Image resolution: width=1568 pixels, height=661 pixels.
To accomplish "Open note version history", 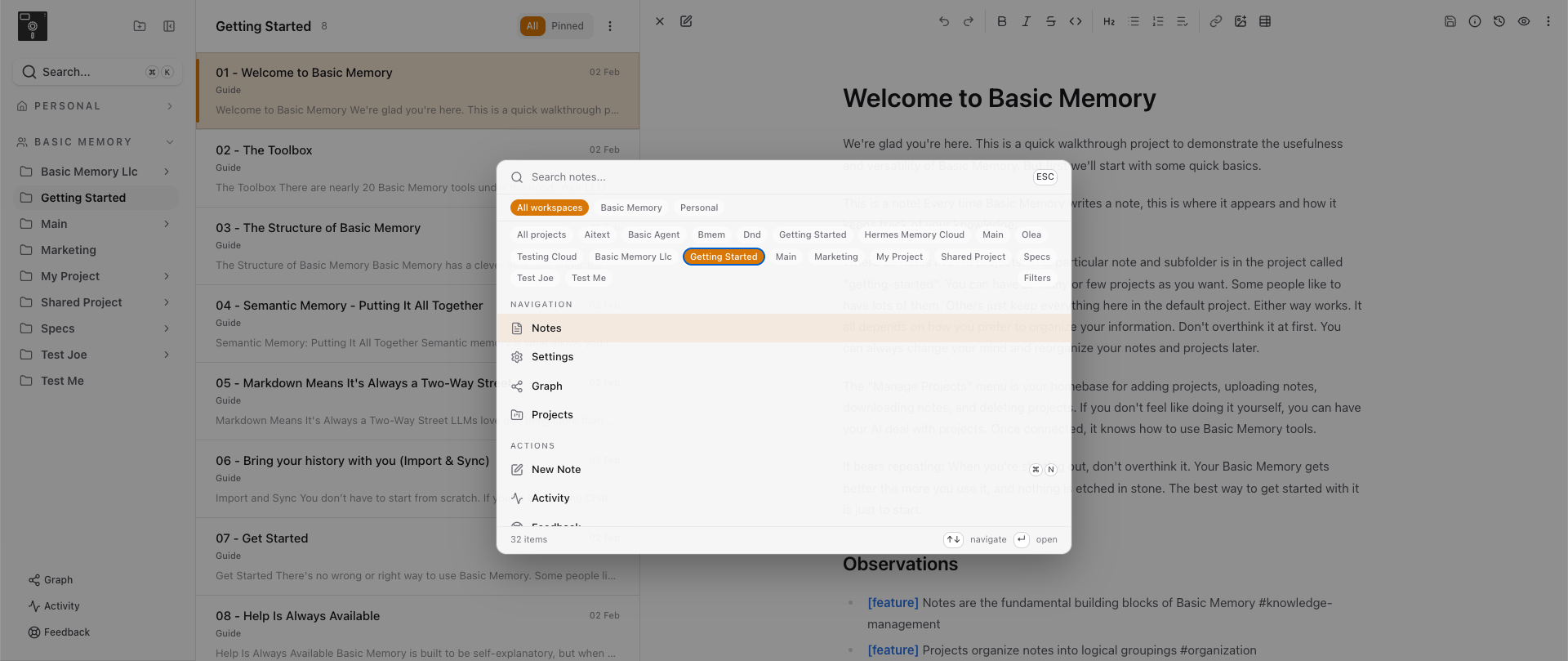I will pyautogui.click(x=1499, y=22).
